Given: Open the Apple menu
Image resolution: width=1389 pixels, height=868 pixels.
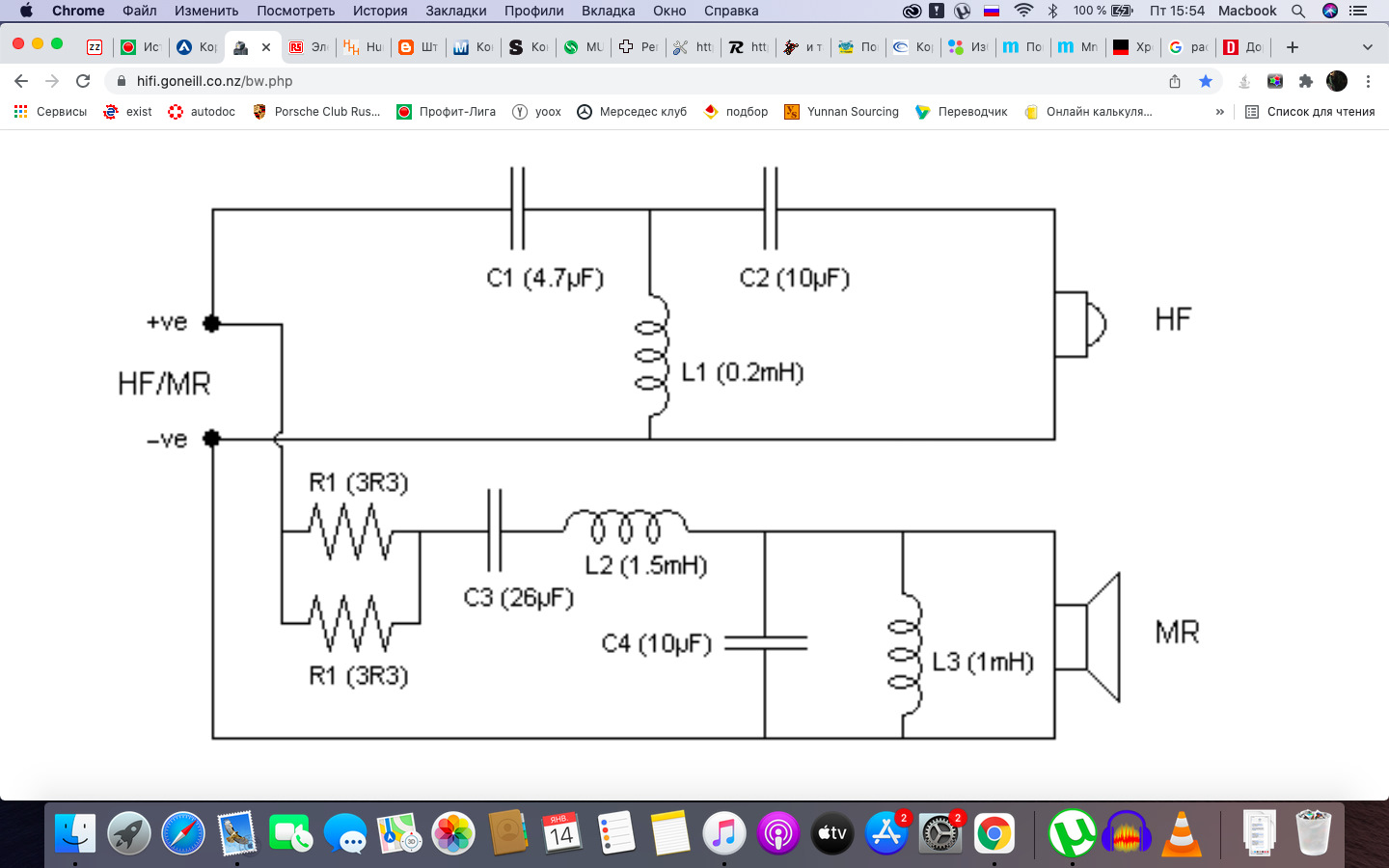Looking at the screenshot, I should point(26,11).
